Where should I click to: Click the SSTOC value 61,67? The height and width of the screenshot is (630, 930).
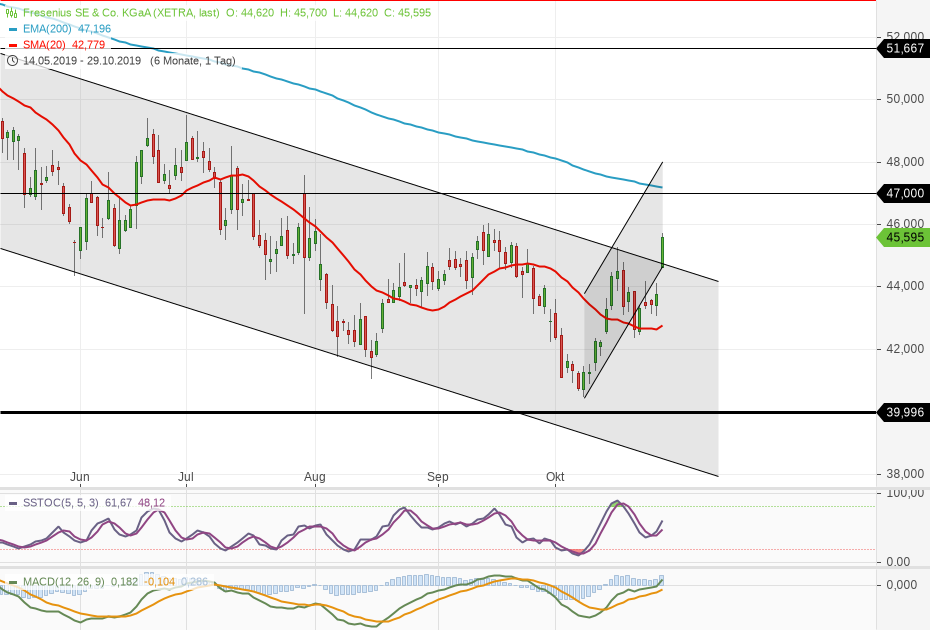coord(119,503)
